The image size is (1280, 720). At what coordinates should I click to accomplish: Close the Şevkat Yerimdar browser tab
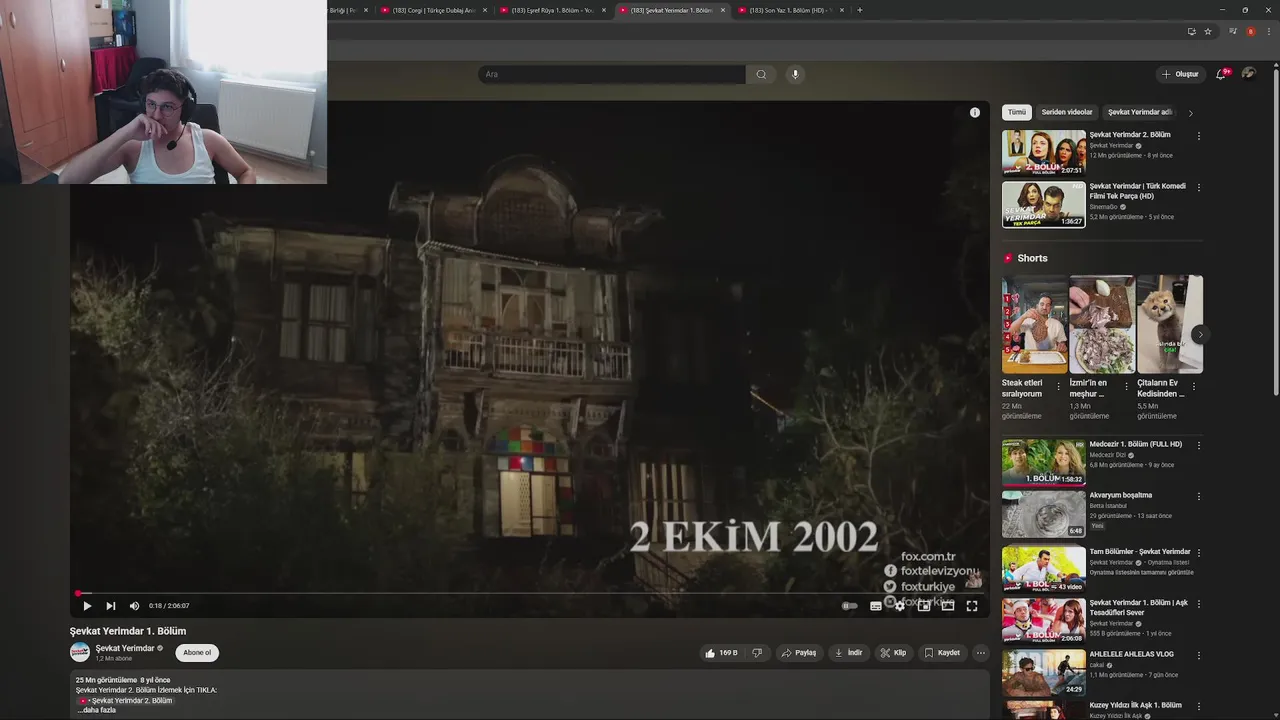click(723, 10)
